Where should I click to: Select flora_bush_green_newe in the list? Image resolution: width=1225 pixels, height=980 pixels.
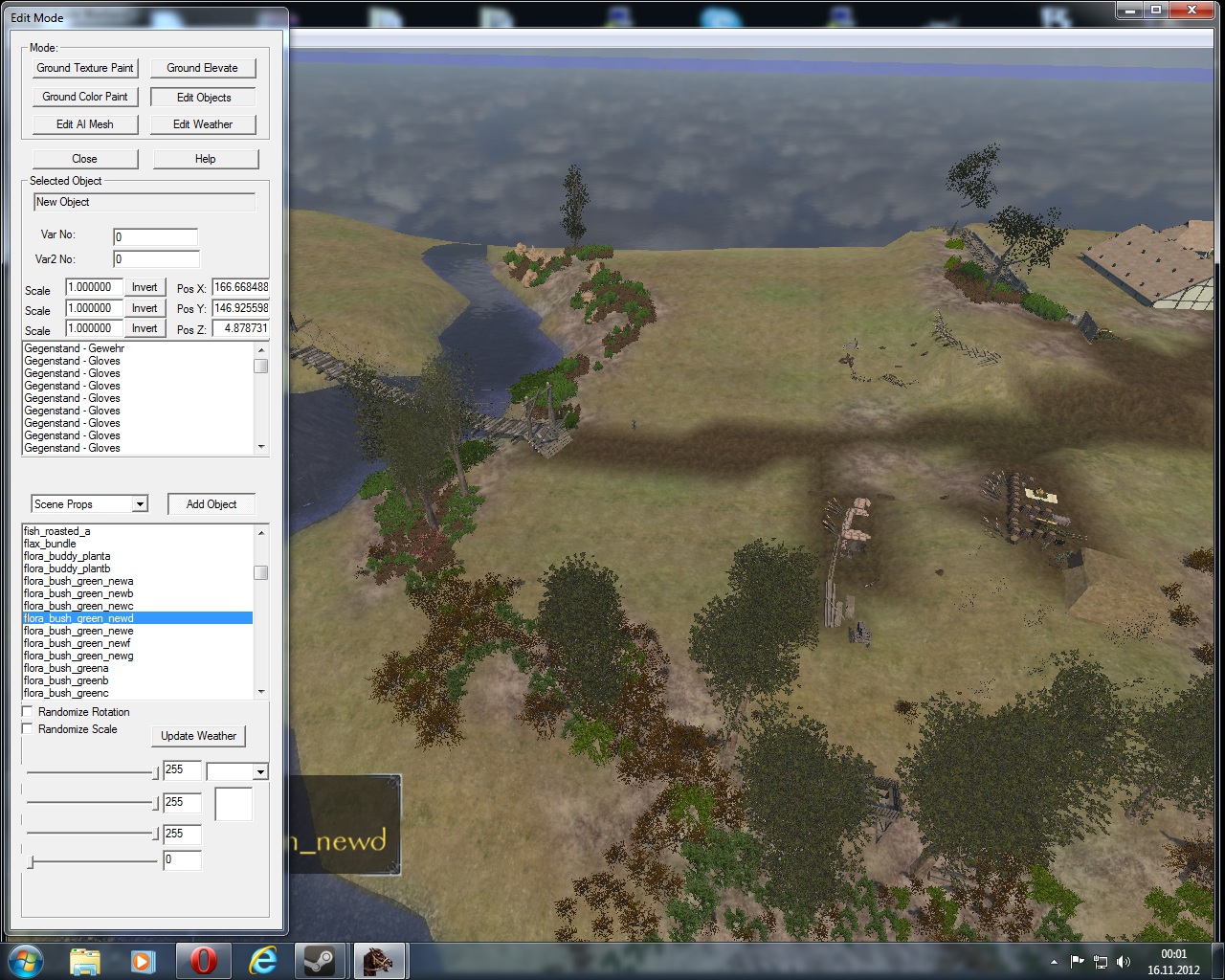click(138, 631)
